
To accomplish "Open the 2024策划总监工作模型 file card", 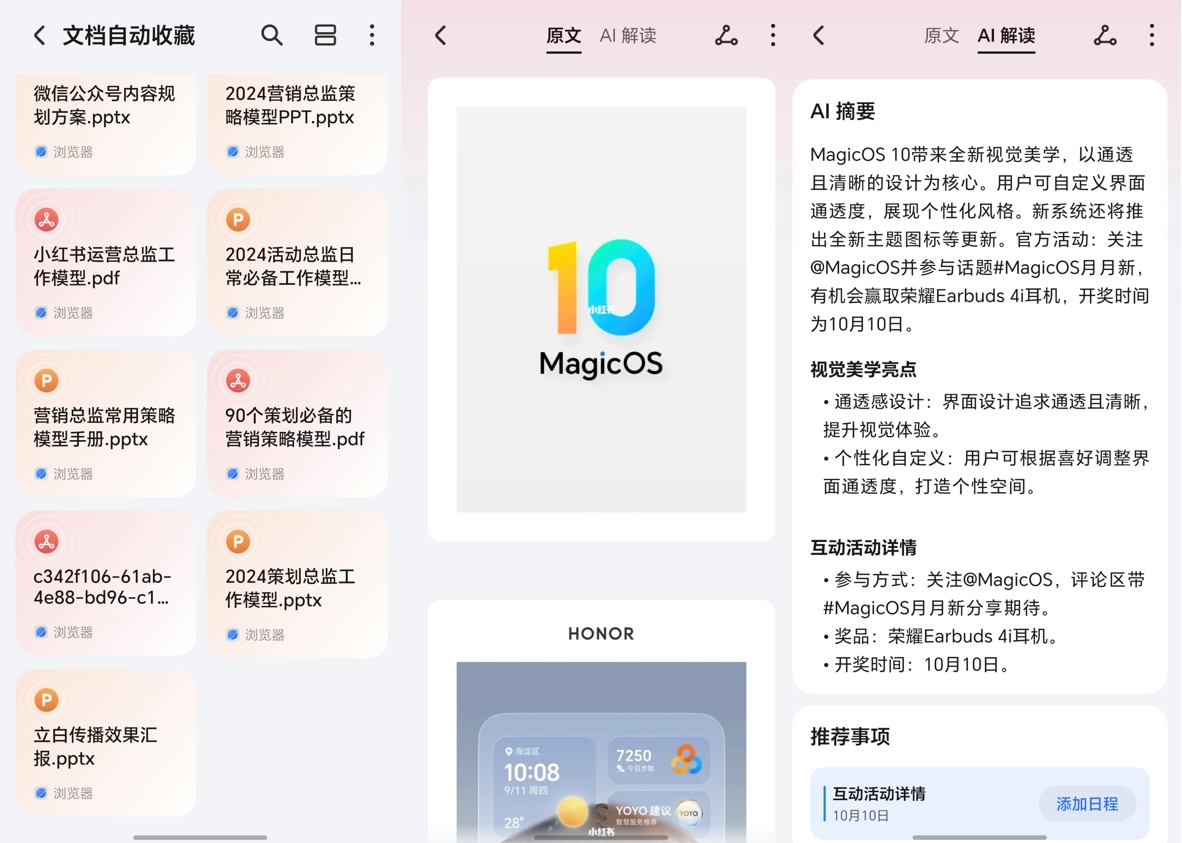I will click(x=297, y=583).
